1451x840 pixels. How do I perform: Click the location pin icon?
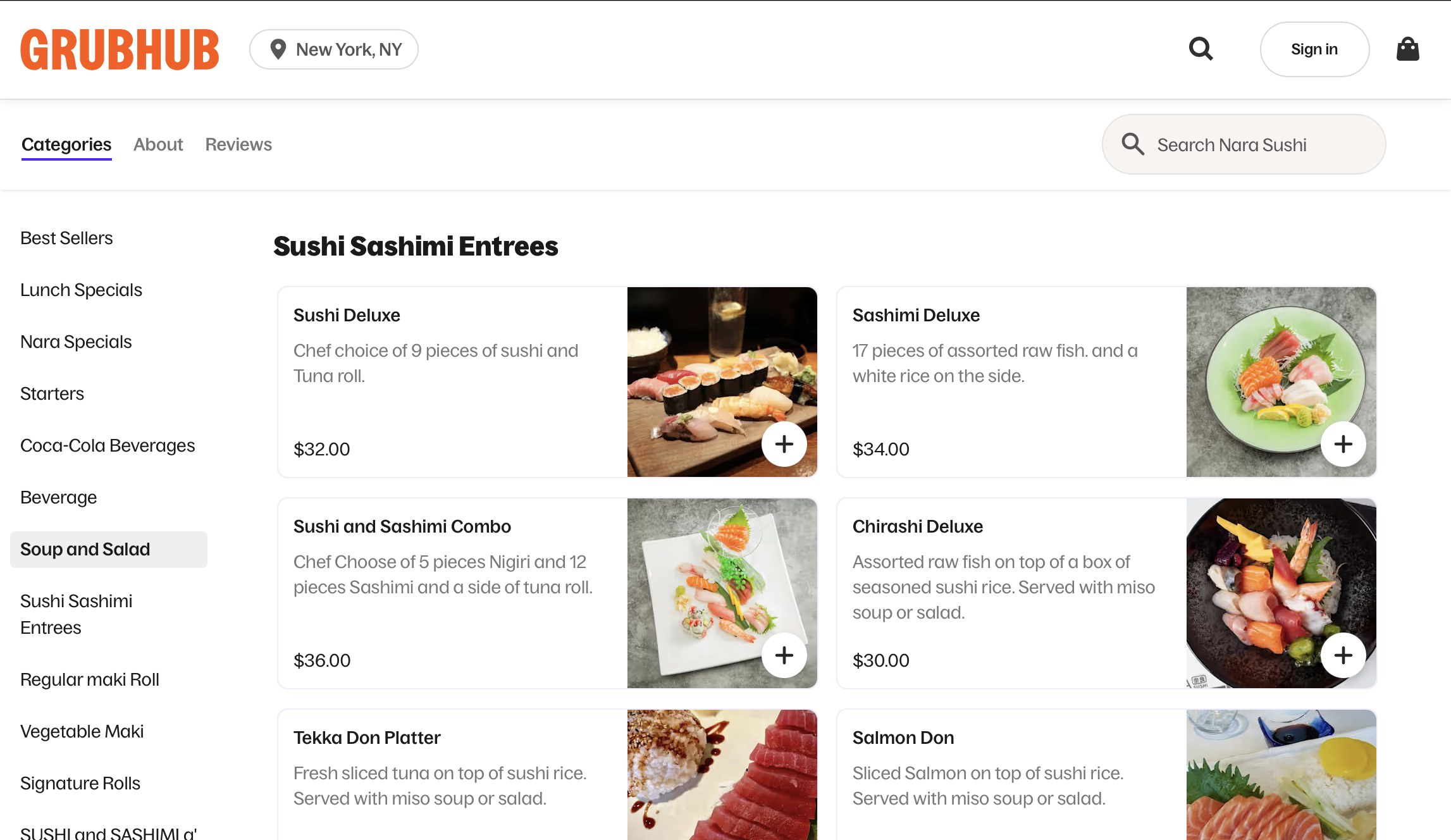tap(277, 49)
